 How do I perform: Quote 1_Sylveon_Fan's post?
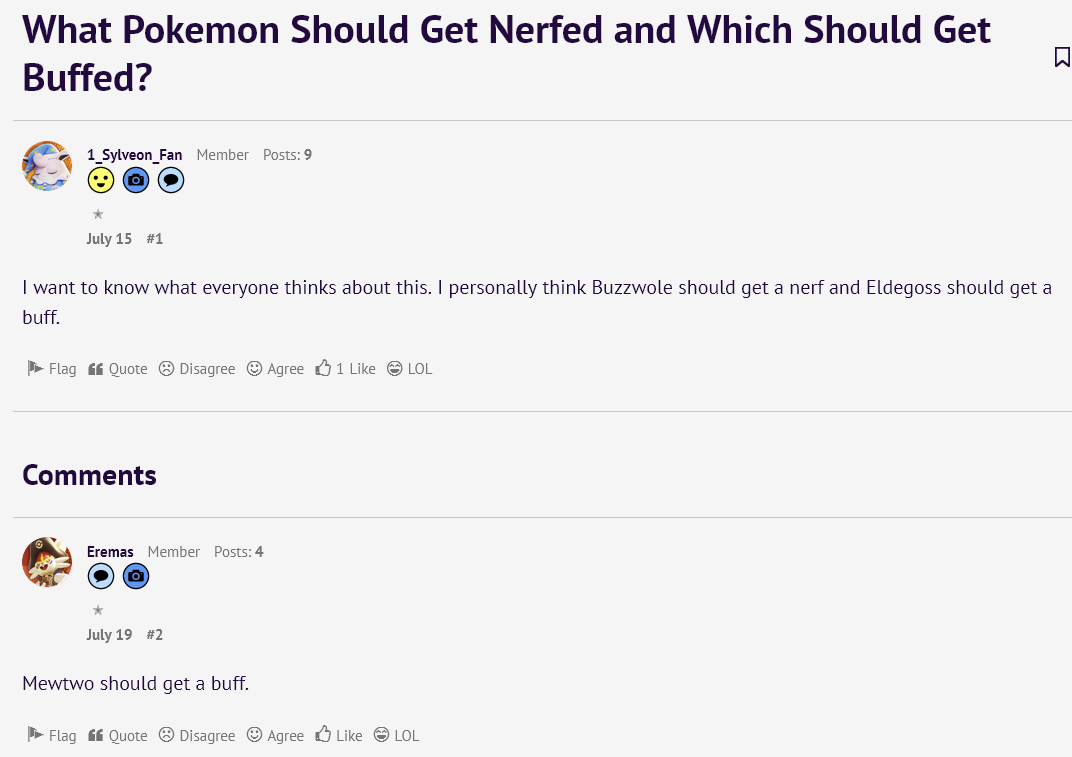pos(118,369)
